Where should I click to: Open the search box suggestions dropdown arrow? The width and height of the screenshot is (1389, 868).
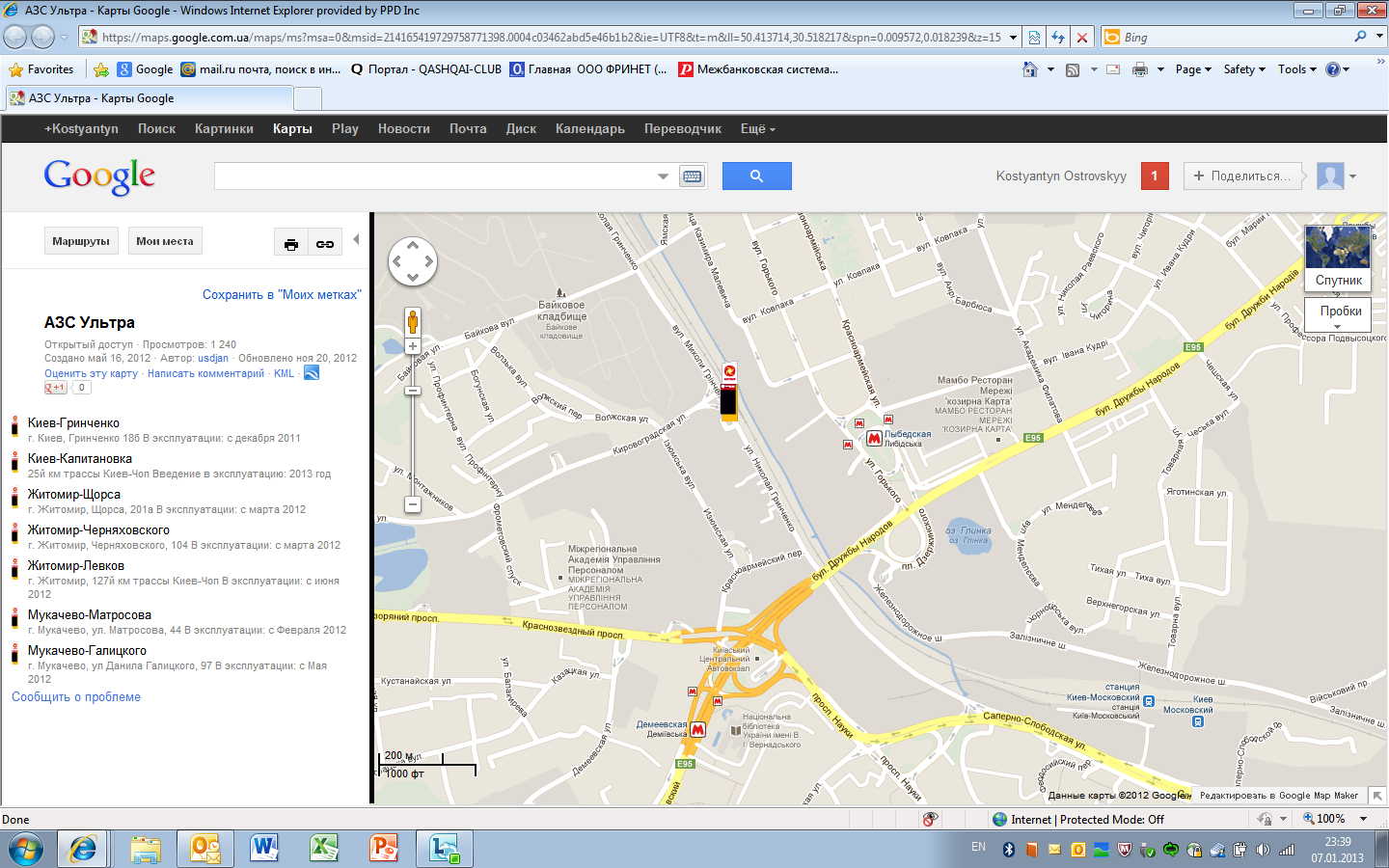(663, 176)
